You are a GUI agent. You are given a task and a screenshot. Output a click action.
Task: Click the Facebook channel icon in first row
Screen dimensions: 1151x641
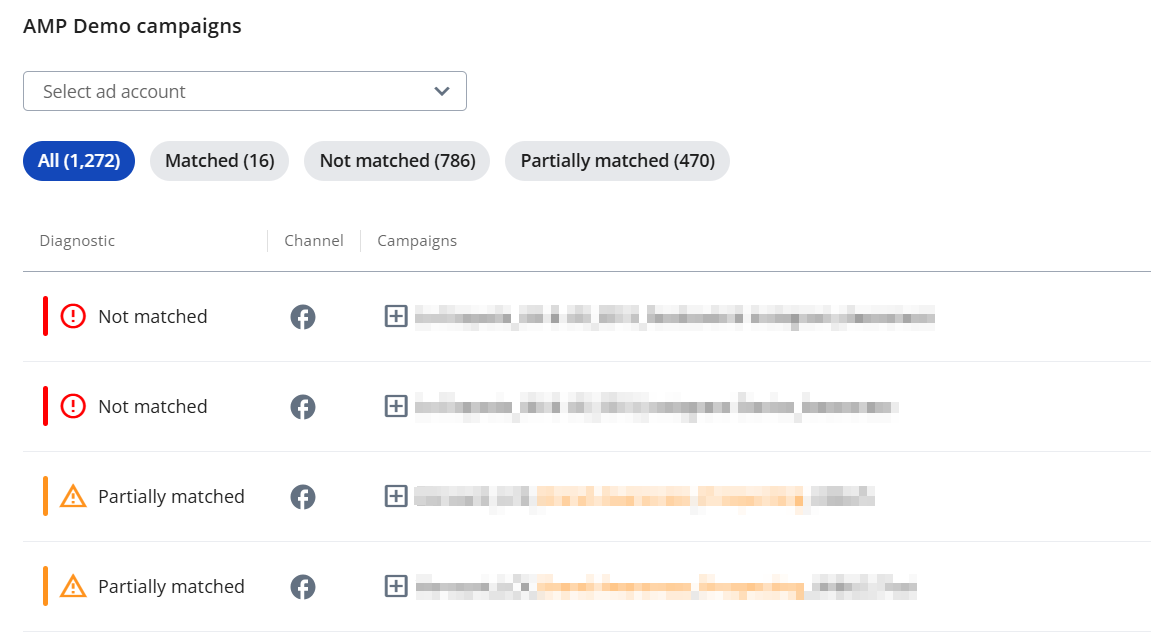click(302, 317)
